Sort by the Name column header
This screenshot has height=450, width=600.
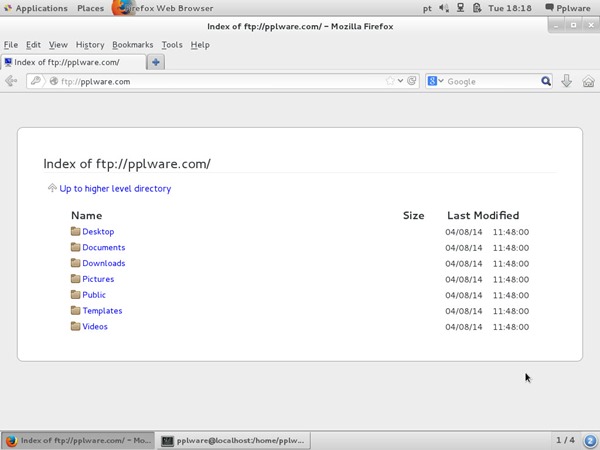coord(86,215)
